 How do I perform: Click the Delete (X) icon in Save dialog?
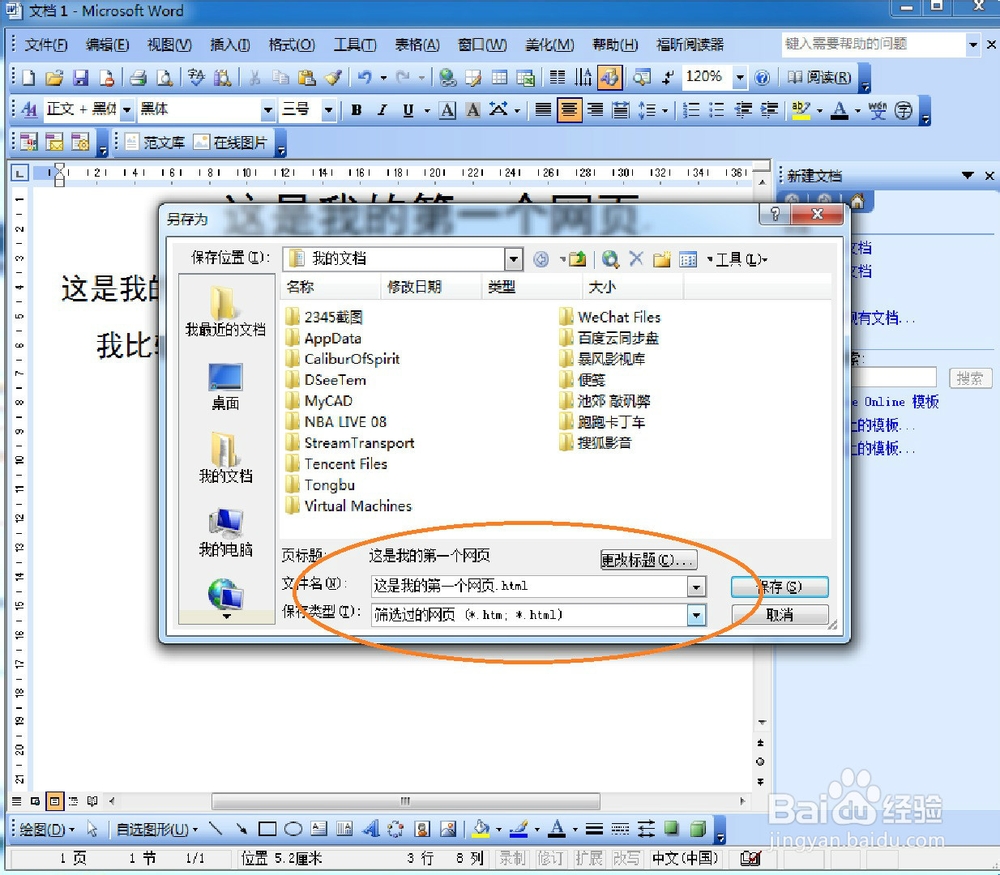coord(638,259)
